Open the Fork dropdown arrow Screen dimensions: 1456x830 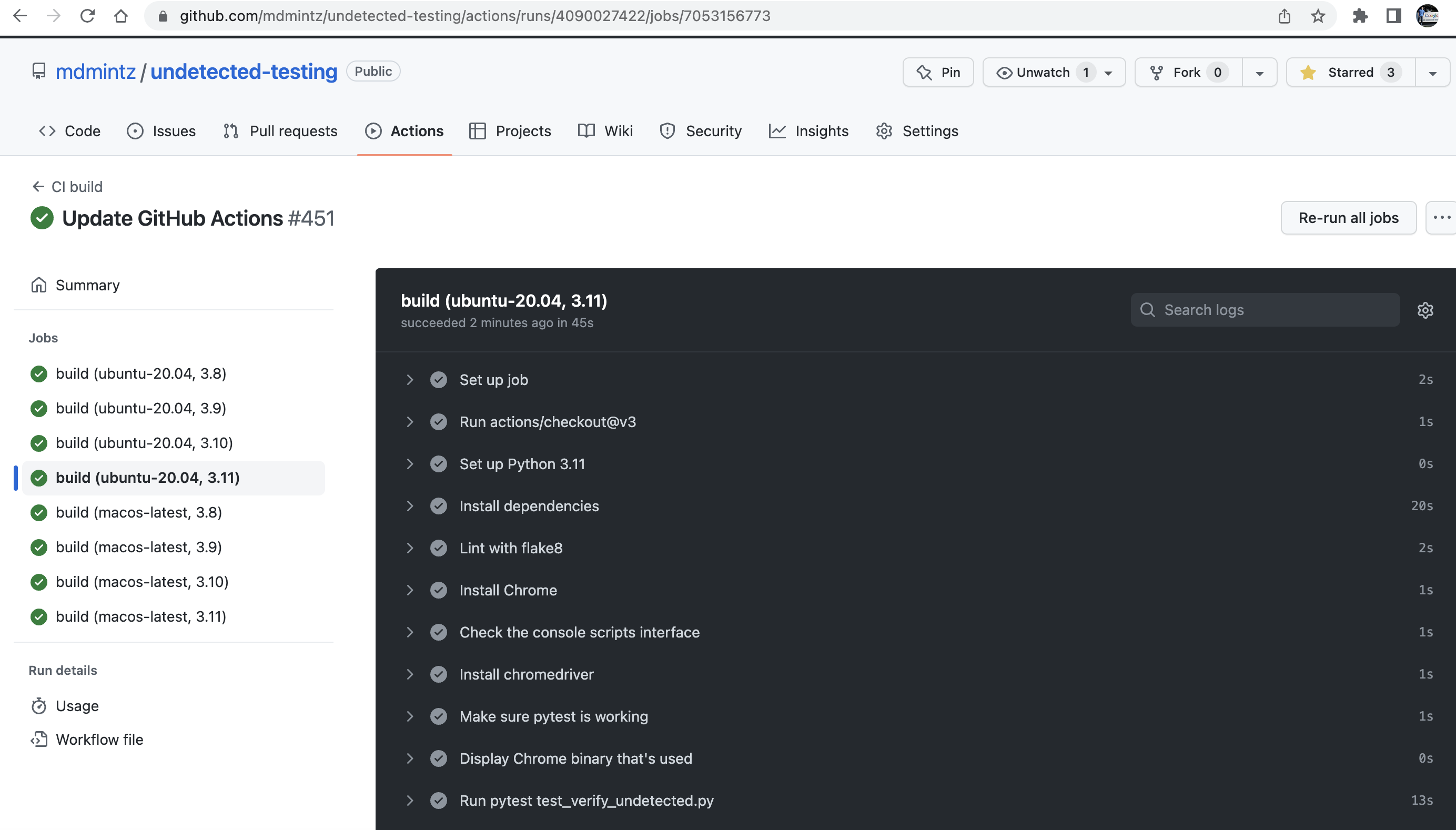1259,73
